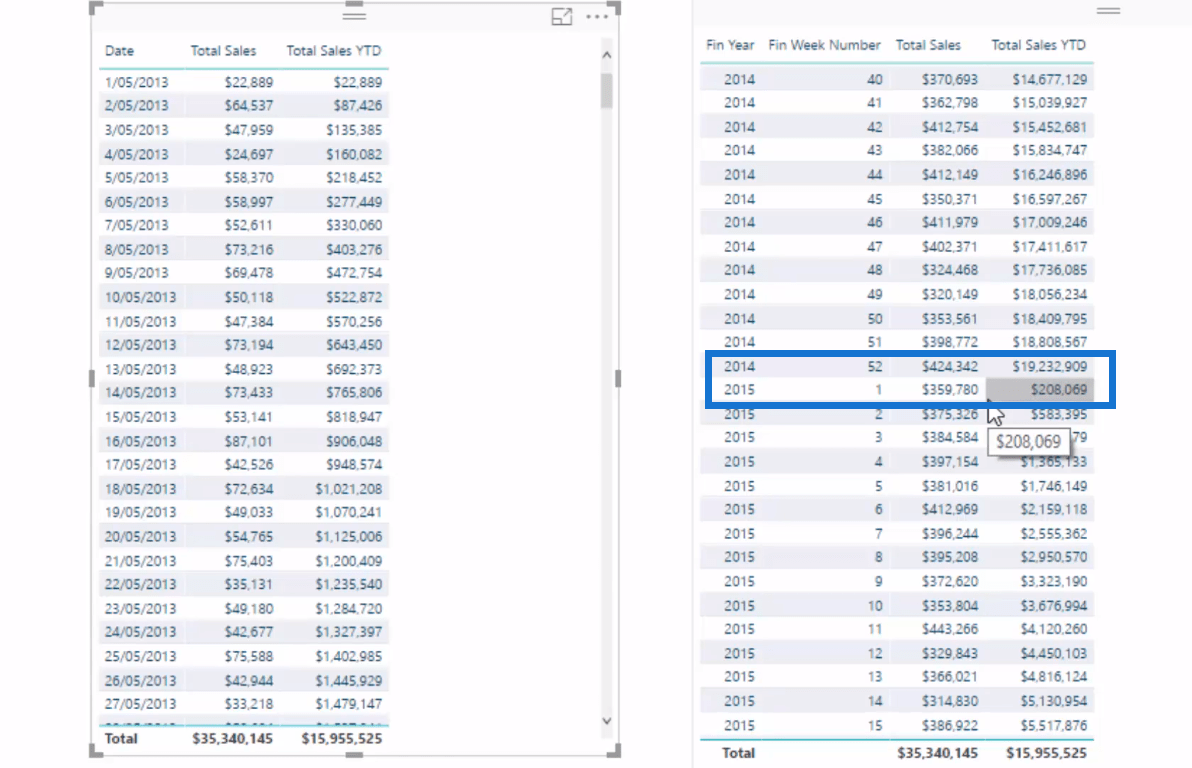Screen dimensions: 1192x768
Task: Click the scroll up arrow of left table
Action: pyautogui.click(x=607, y=55)
